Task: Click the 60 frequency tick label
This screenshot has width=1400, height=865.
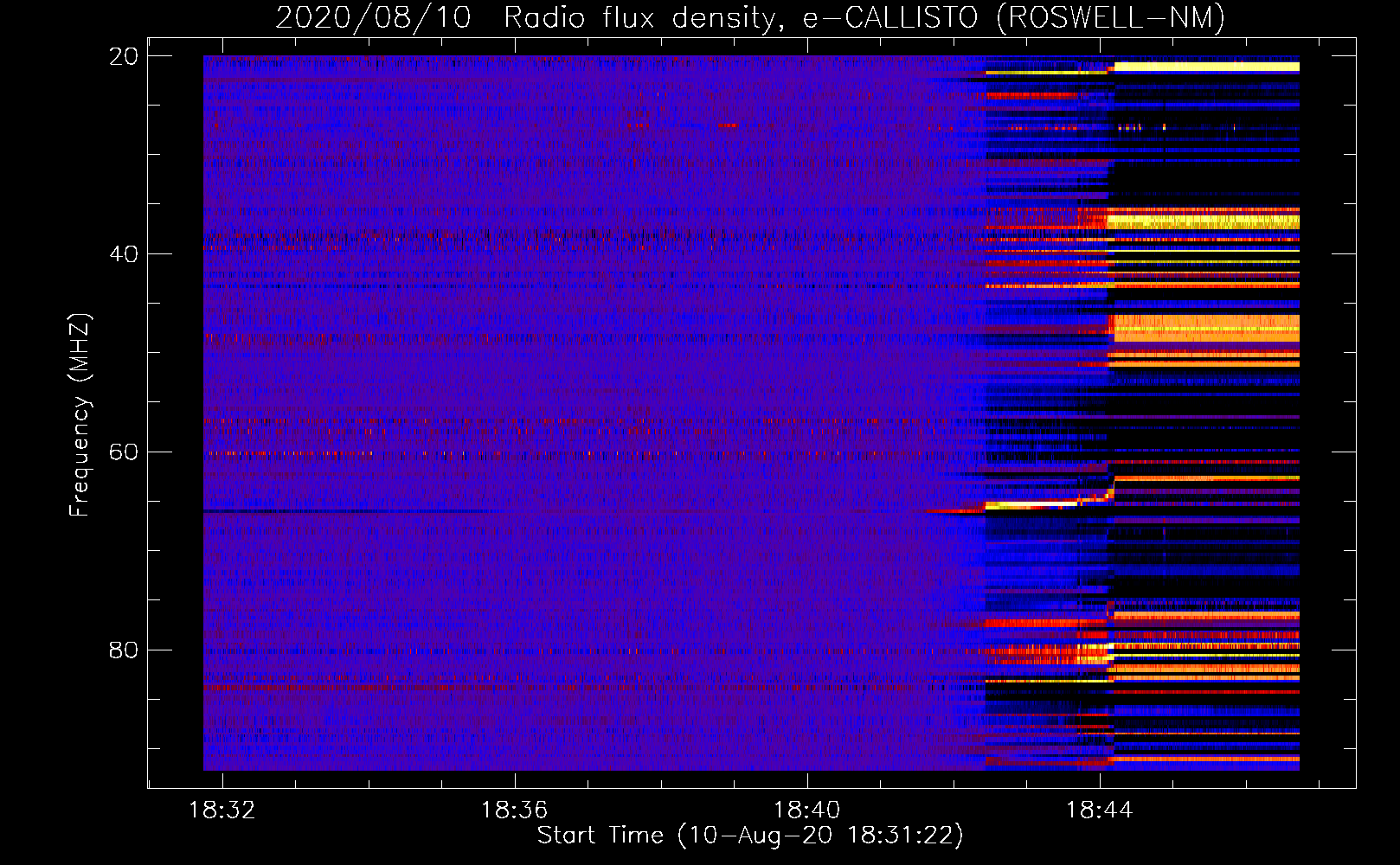Action: tap(124, 452)
